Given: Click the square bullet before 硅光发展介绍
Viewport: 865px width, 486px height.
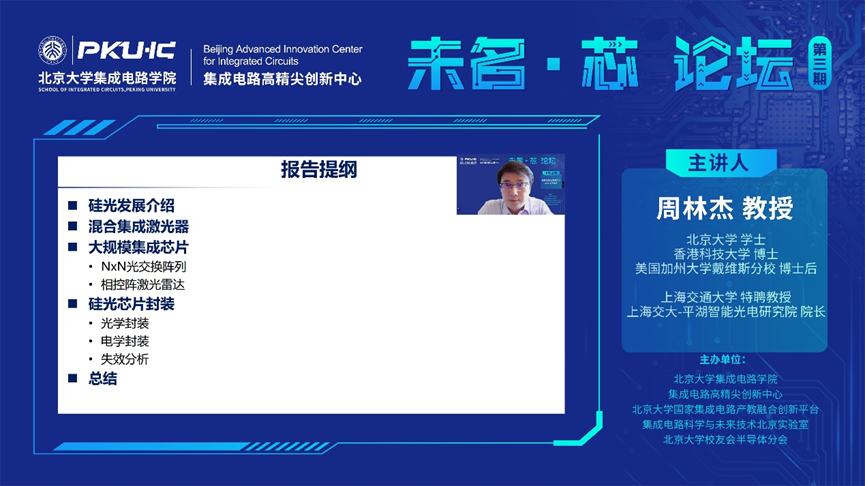Looking at the screenshot, I should pos(73,206).
